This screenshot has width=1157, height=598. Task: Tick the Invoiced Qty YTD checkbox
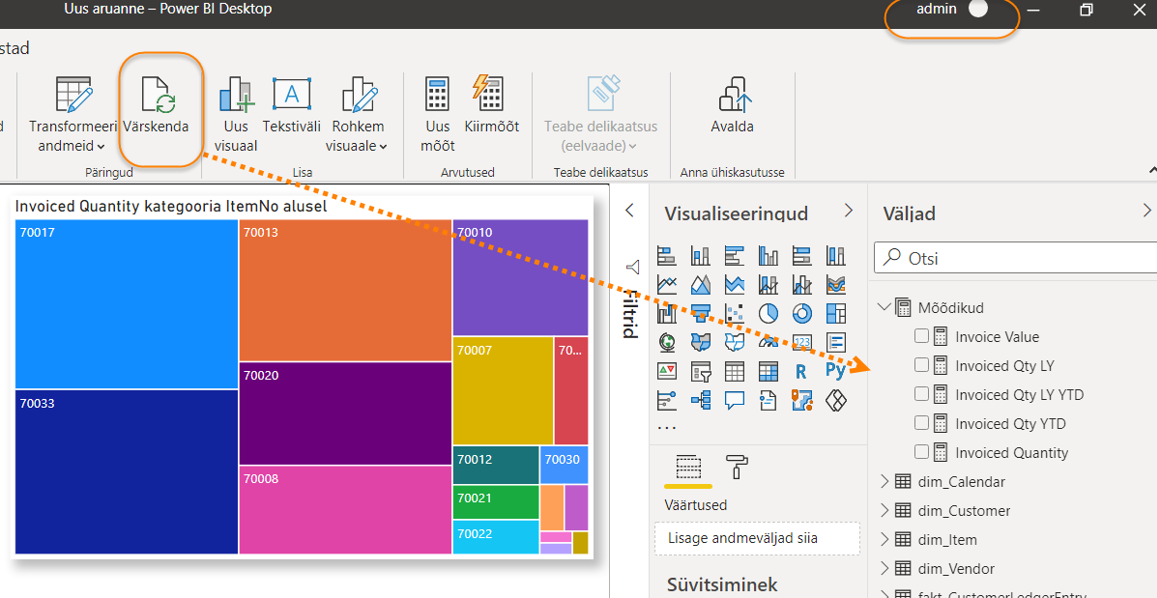click(921, 424)
